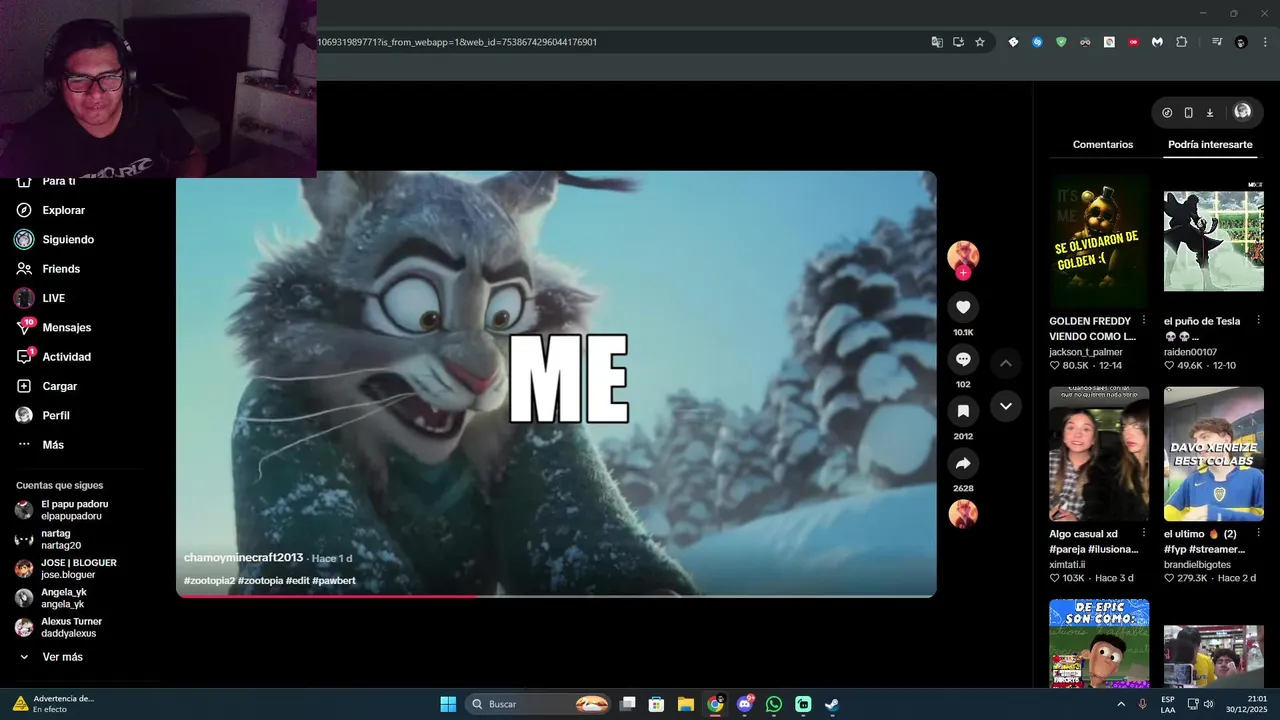This screenshot has width=1280, height=720.
Task: Open Algo casual xd video thumbnail
Action: pyautogui.click(x=1099, y=454)
